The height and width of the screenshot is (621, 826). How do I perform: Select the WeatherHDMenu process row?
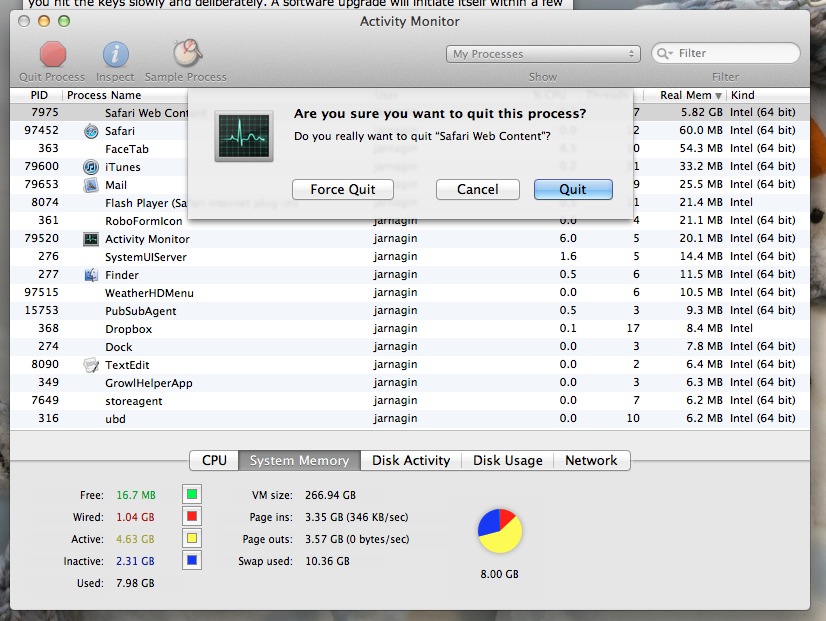(410, 293)
